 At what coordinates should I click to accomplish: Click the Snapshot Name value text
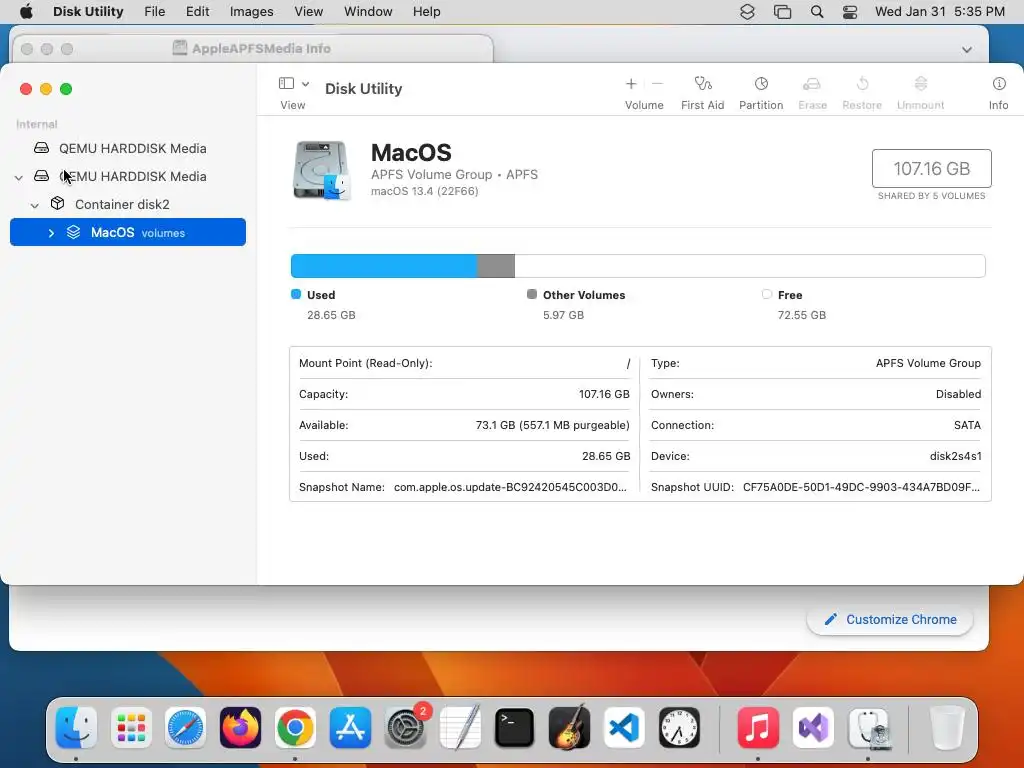click(510, 487)
